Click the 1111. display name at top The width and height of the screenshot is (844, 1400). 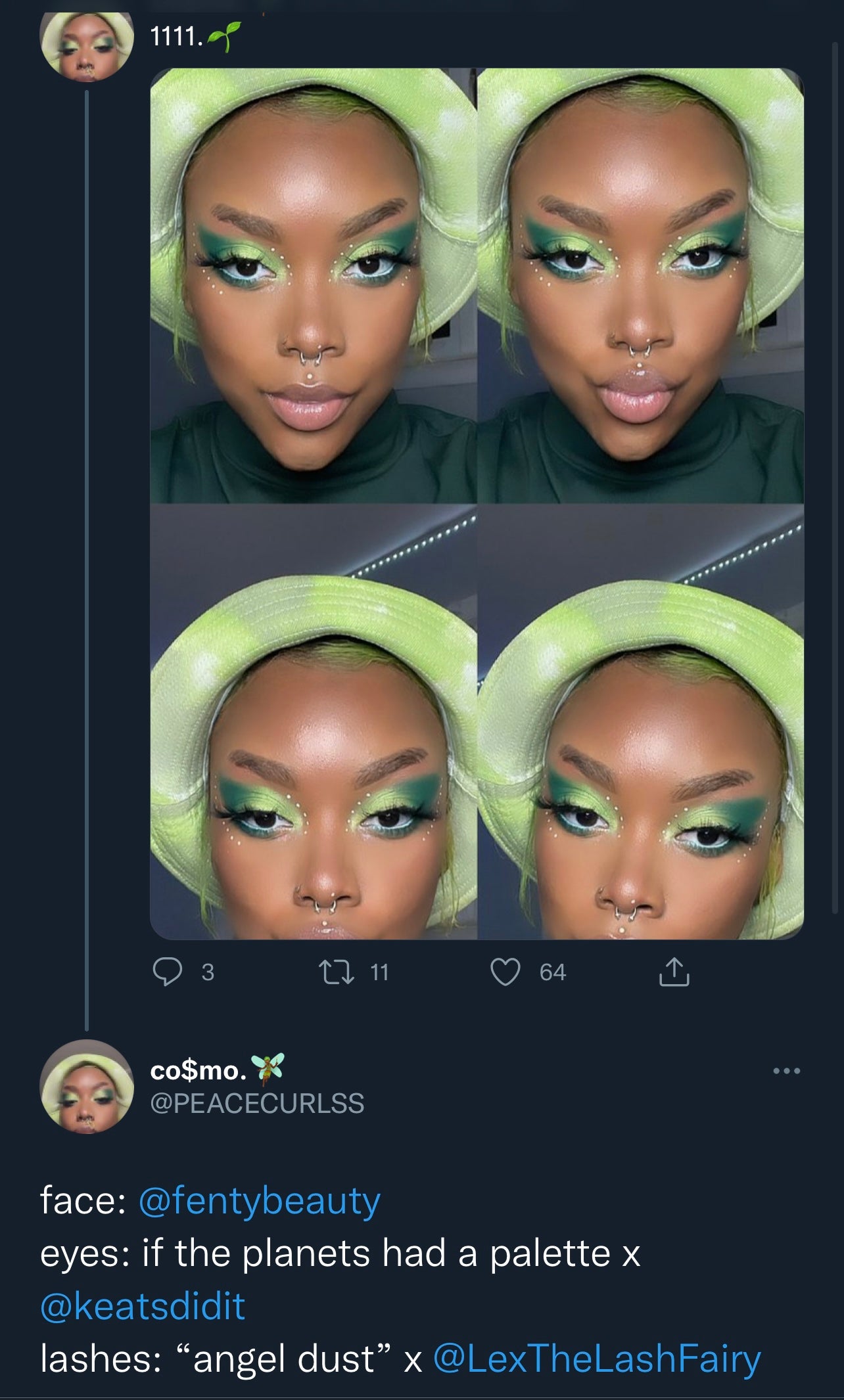point(176,37)
